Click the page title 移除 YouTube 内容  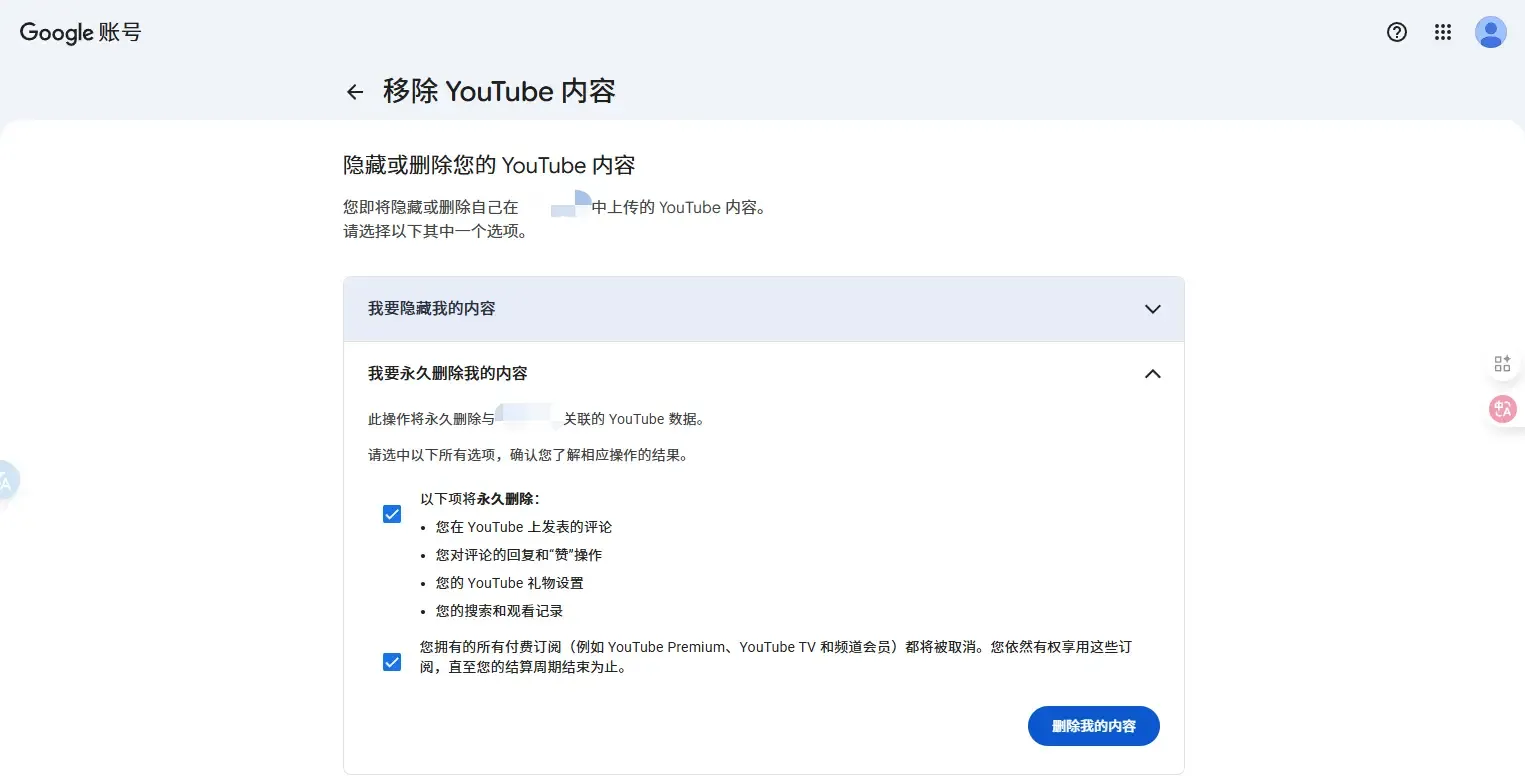[499, 91]
